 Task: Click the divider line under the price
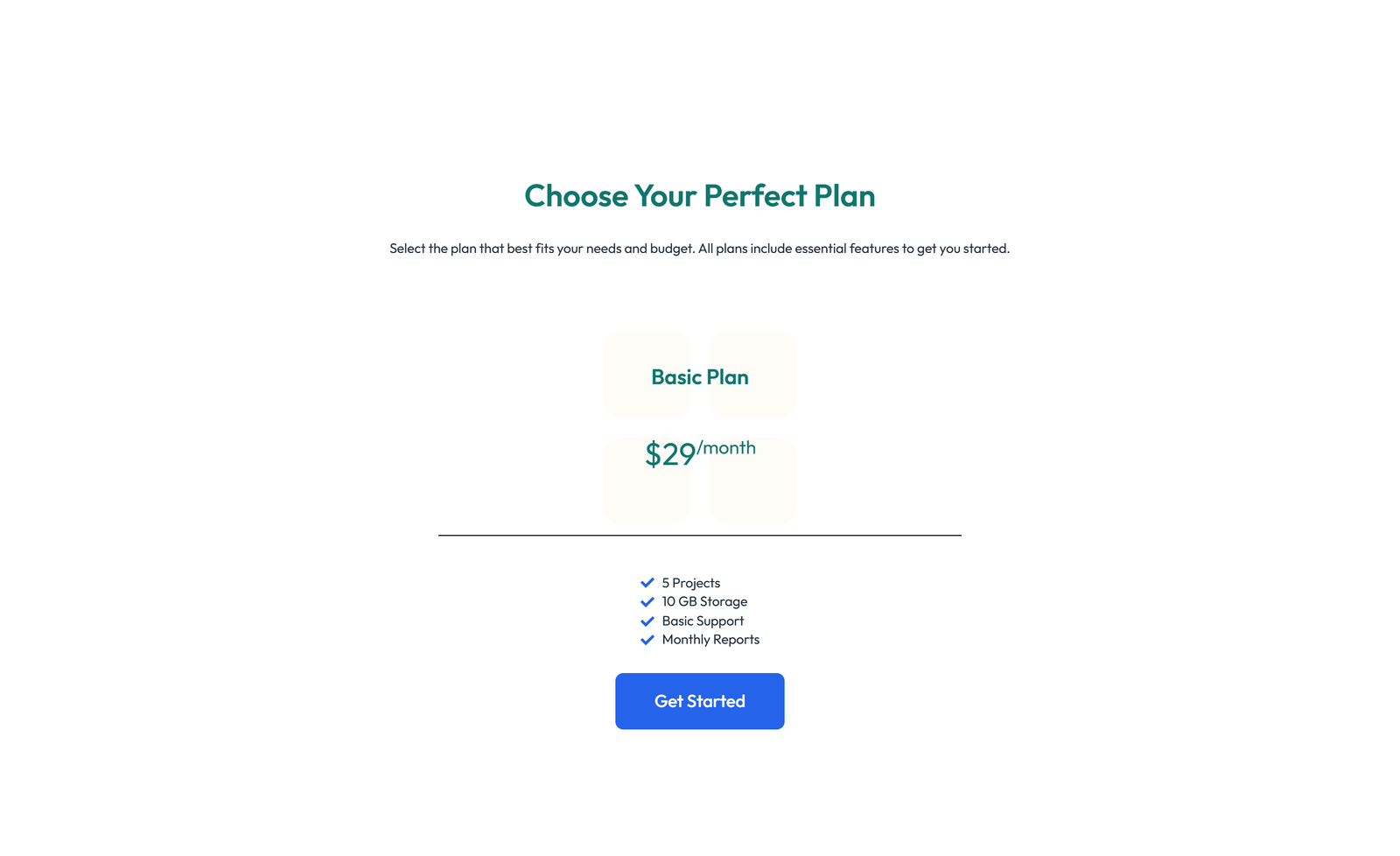pyautogui.click(x=699, y=534)
